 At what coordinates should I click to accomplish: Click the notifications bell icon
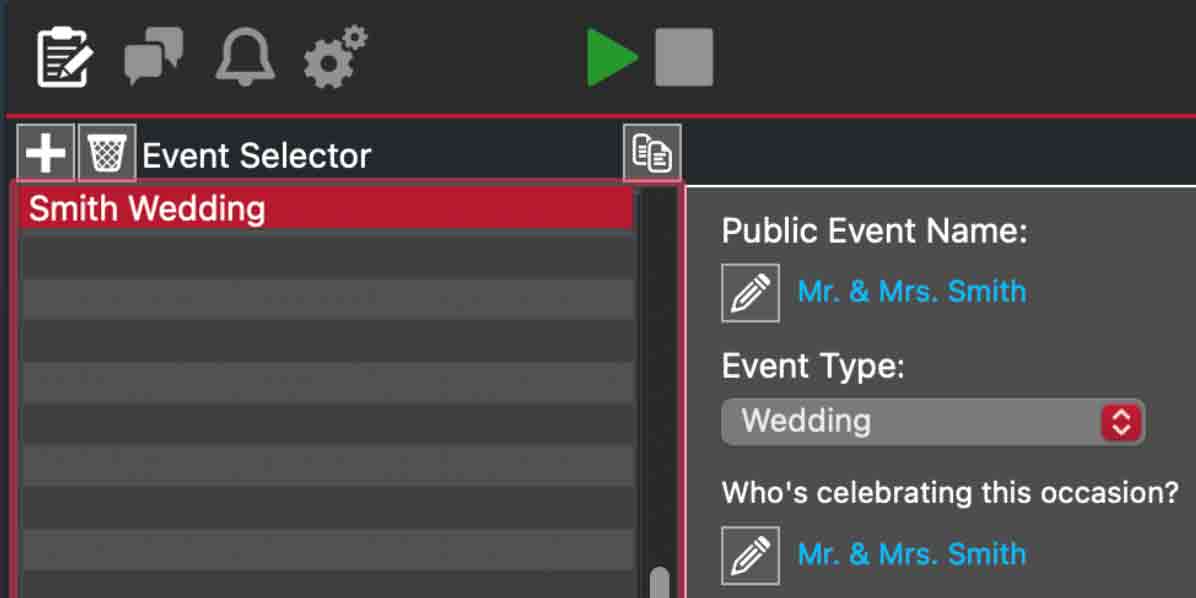click(x=244, y=57)
